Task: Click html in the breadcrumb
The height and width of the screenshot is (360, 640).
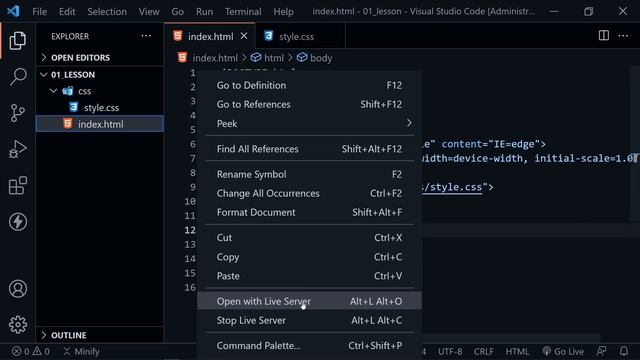Action: pos(273,58)
